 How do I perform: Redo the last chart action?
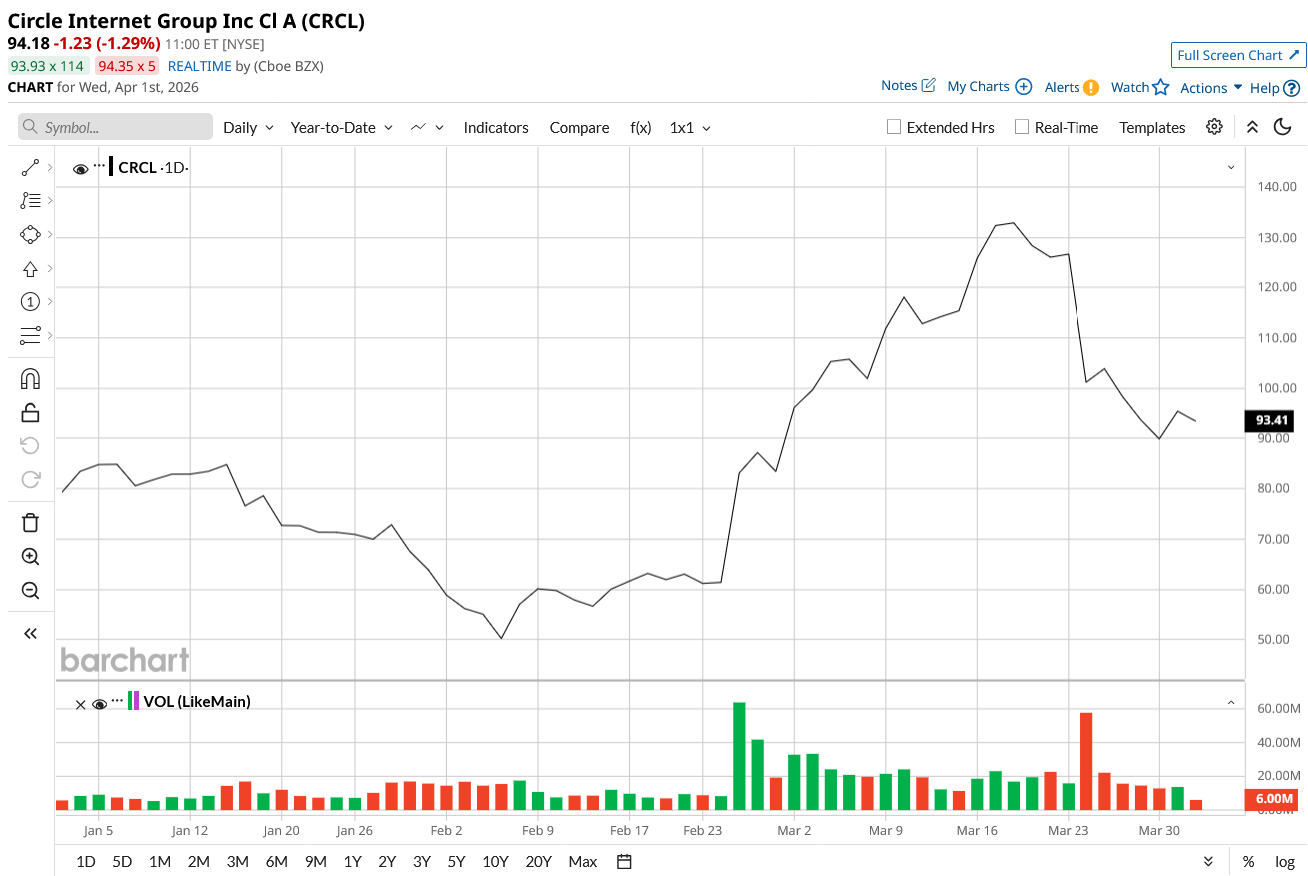click(x=30, y=479)
